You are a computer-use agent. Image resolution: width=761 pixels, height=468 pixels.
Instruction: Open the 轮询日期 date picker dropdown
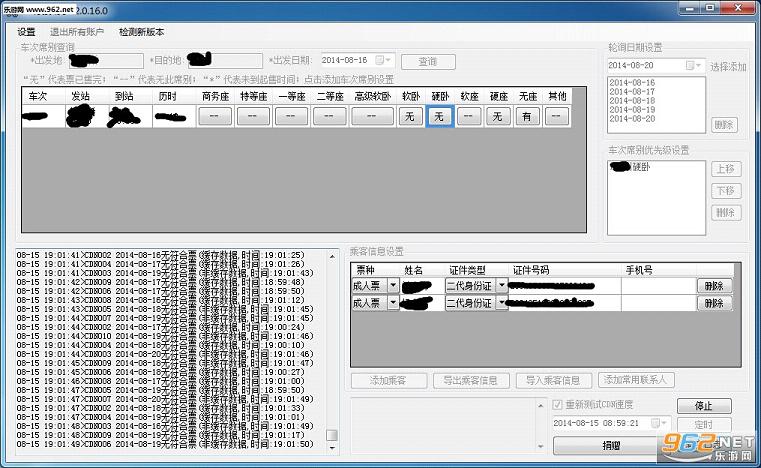[694, 65]
